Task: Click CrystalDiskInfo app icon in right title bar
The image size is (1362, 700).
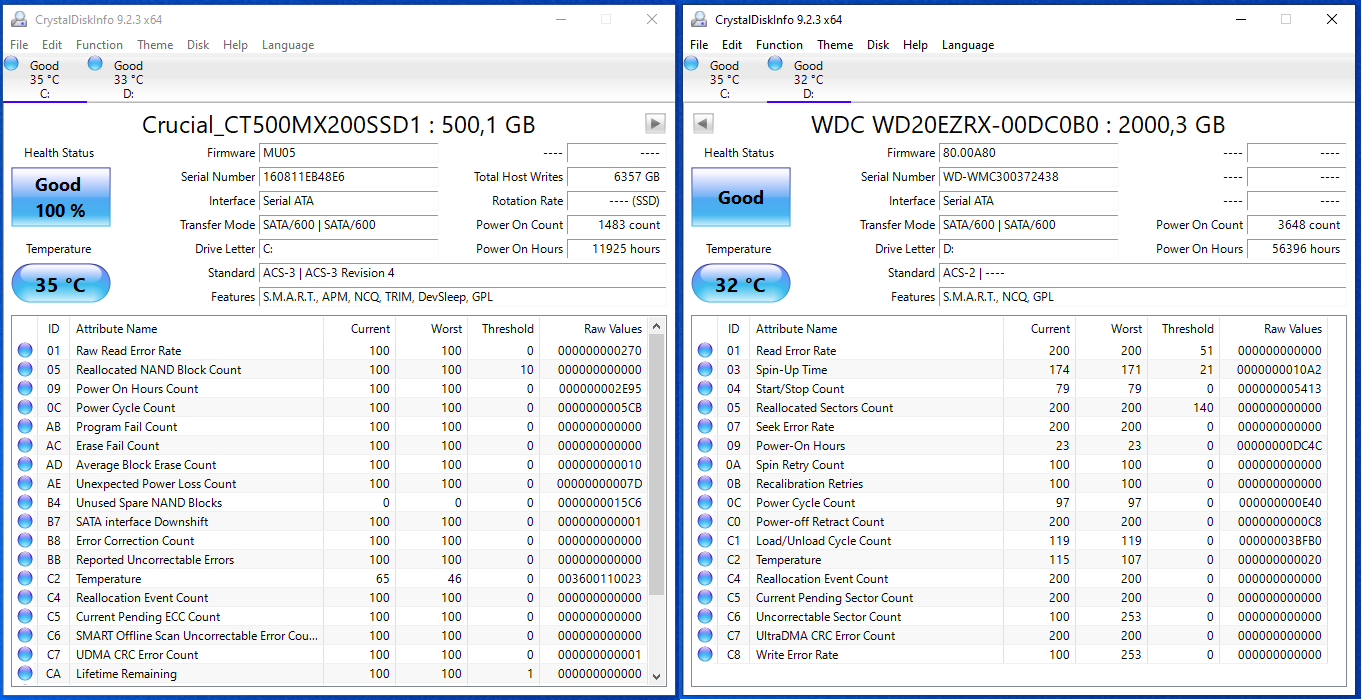Action: pos(698,19)
